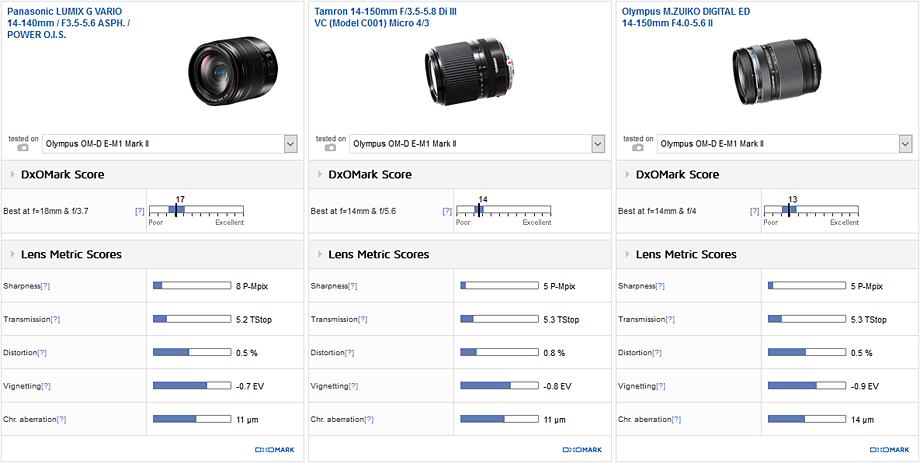Open the Tamron 14-150mm Di III lens link
Image resolution: width=920 pixels, height=463 pixels.
pyautogui.click(x=385, y=17)
